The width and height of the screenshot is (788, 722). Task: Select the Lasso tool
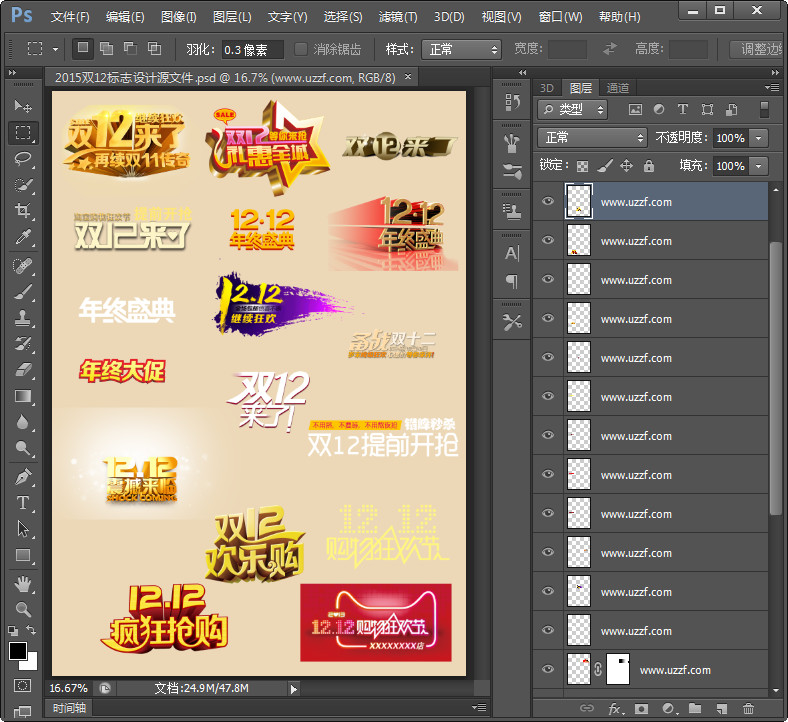[x=23, y=158]
